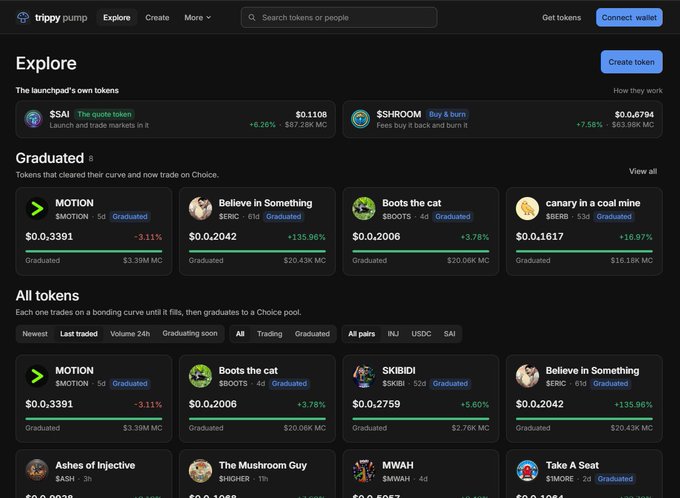Click the $ASH ticker label
Screen dimensions: 680x498
tap(65, 479)
